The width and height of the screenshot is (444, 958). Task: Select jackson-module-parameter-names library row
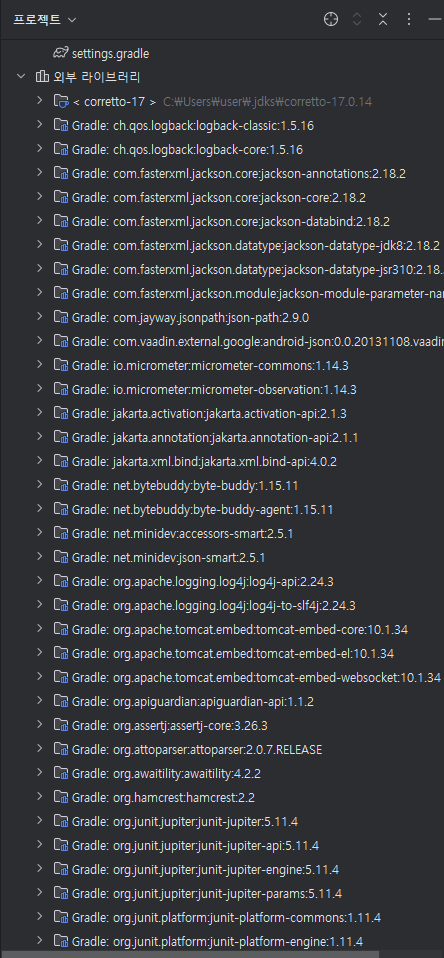point(222,293)
